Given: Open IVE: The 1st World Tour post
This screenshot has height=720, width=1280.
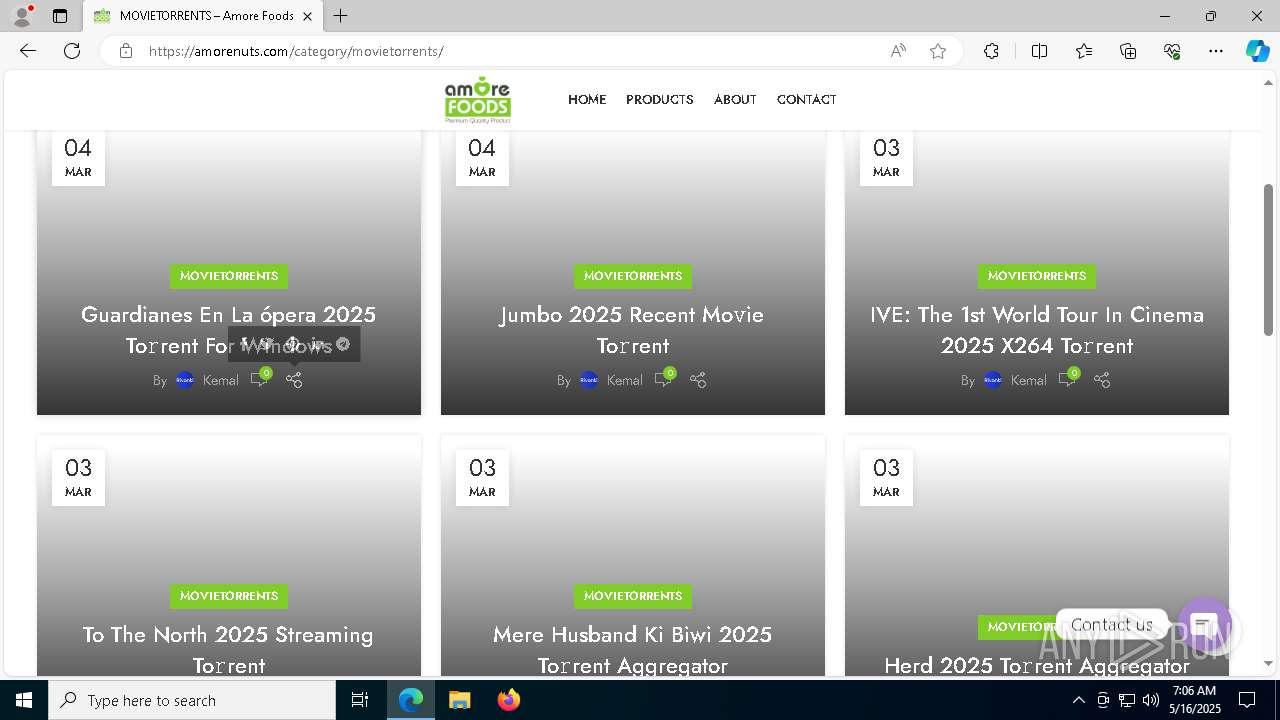Looking at the screenshot, I should [1037, 330].
